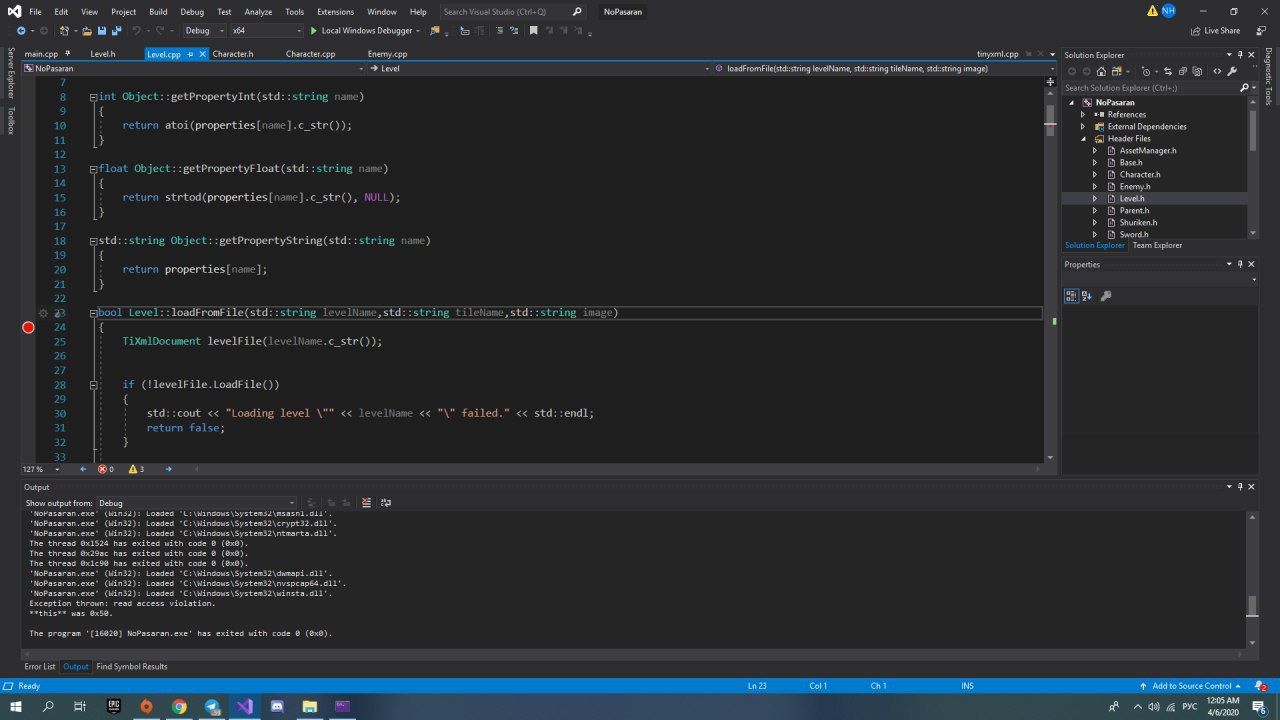Click the Save All toolbar icon
The width and height of the screenshot is (1280, 720).
point(117,31)
